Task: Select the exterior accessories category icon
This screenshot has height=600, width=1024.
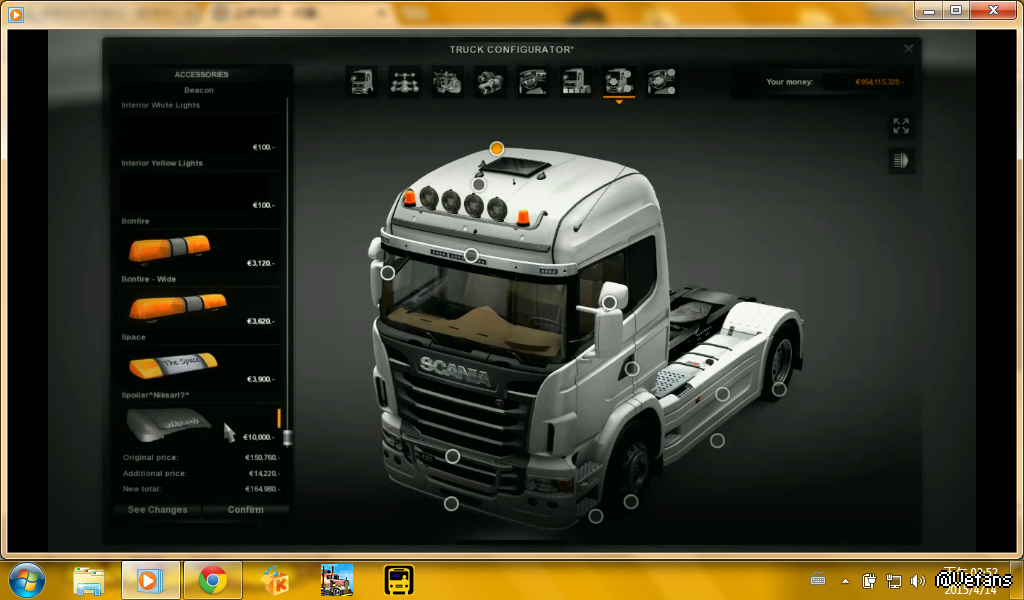Action: tap(618, 82)
